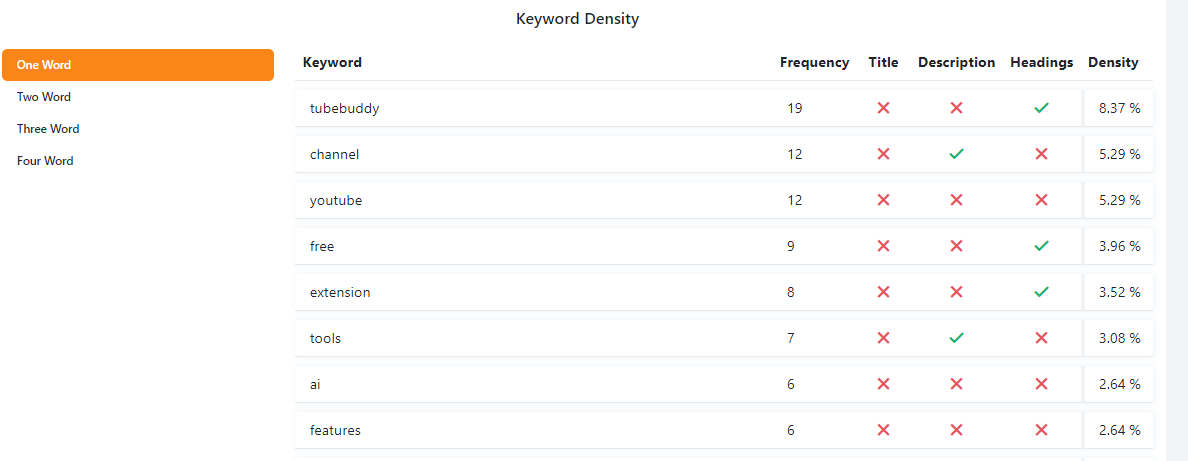Click the youtube keyword text
This screenshot has height=461, width=1188.
336,200
